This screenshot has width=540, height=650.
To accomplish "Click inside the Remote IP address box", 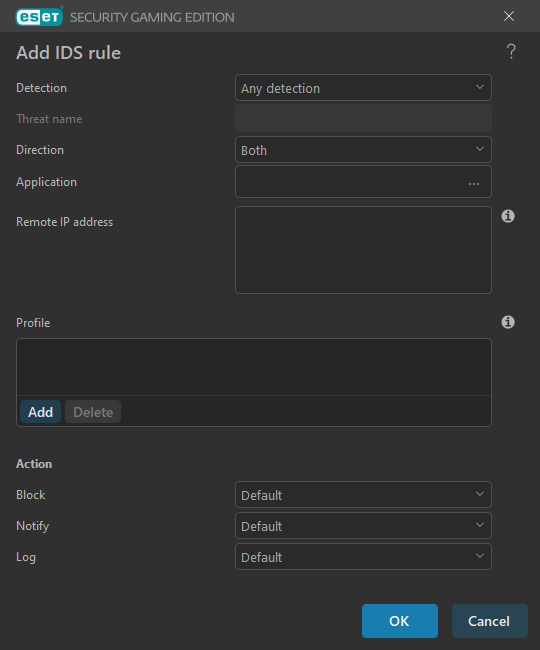I will (363, 250).
